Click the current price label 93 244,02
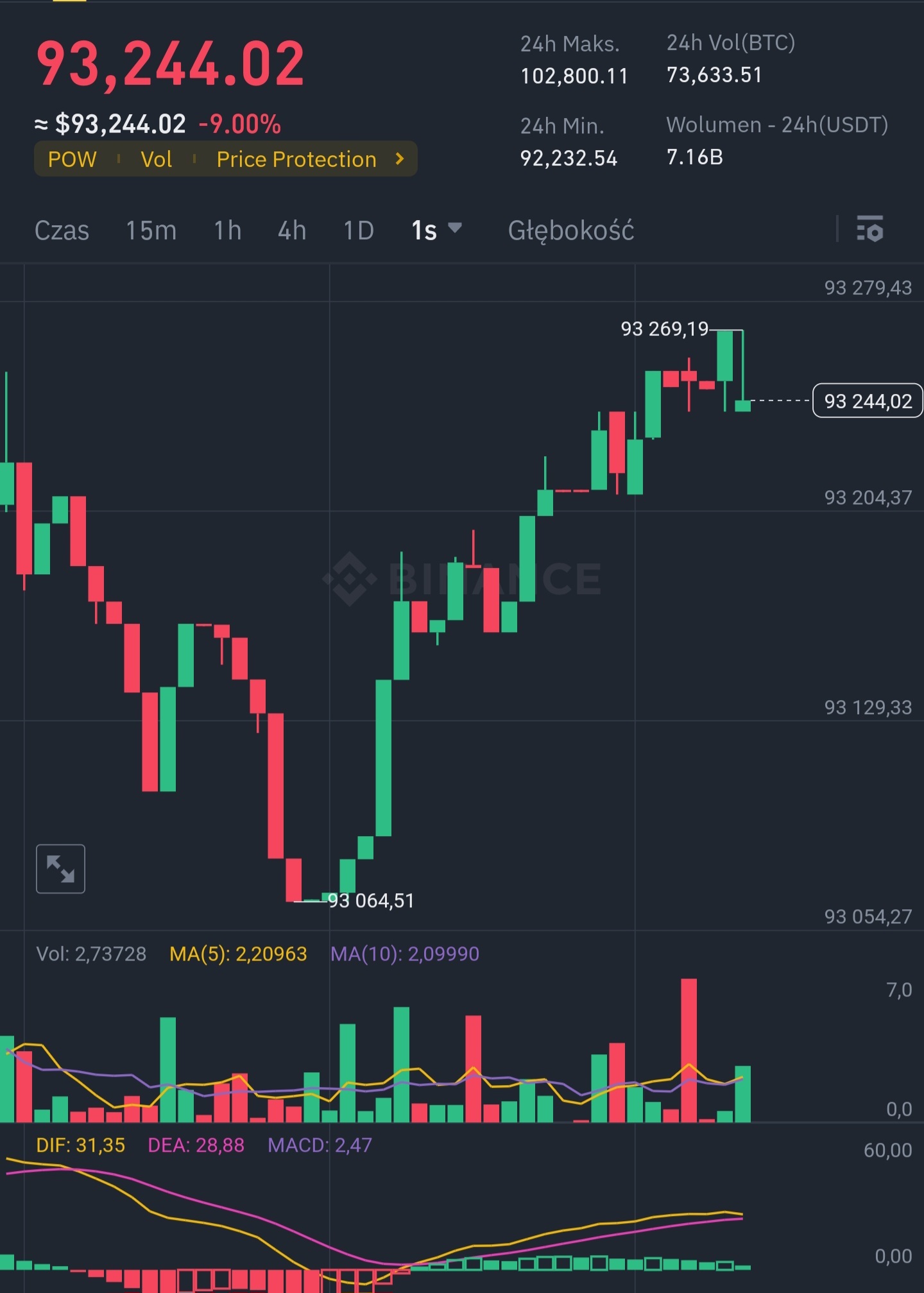The image size is (924, 1293). (x=868, y=401)
